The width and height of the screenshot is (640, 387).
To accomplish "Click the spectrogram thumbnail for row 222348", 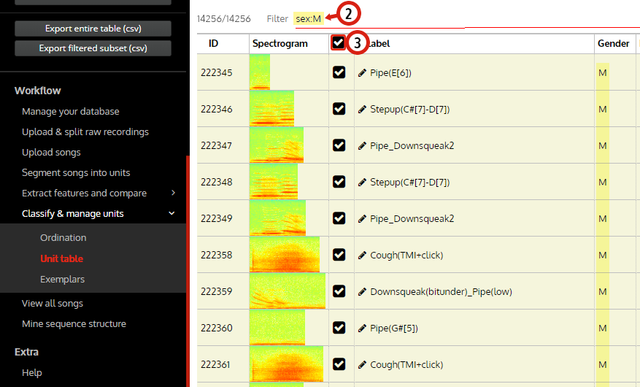I will point(273,181).
